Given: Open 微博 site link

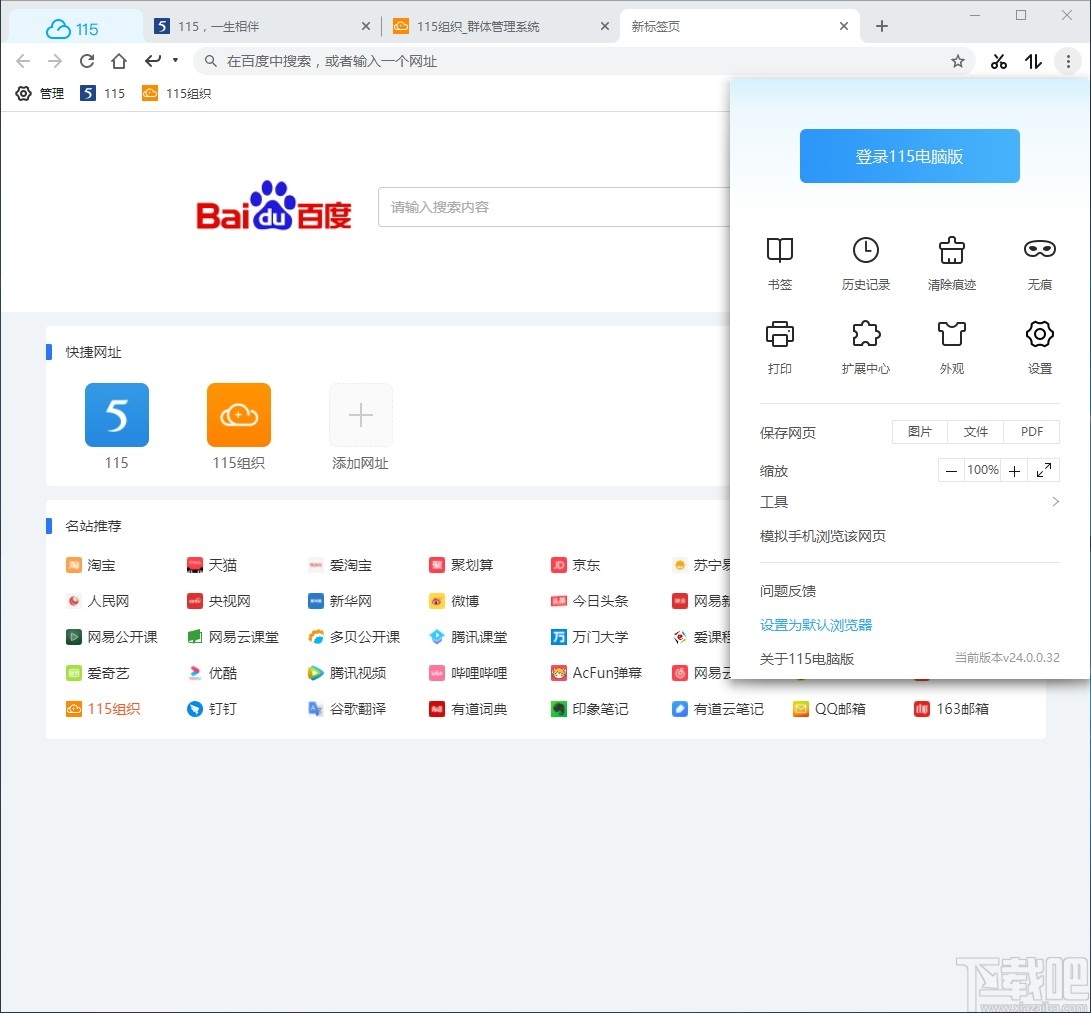Looking at the screenshot, I should point(454,601).
